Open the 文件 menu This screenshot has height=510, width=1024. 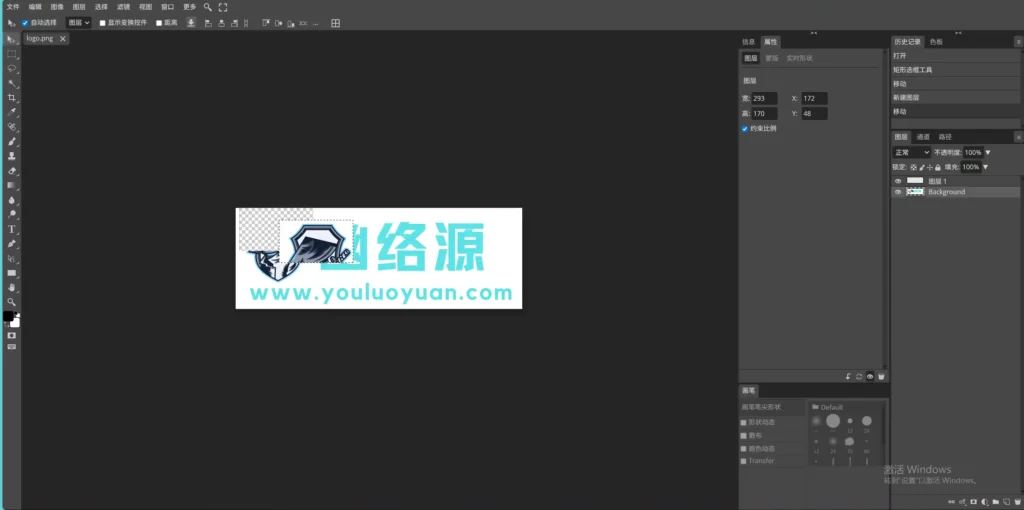(13, 7)
